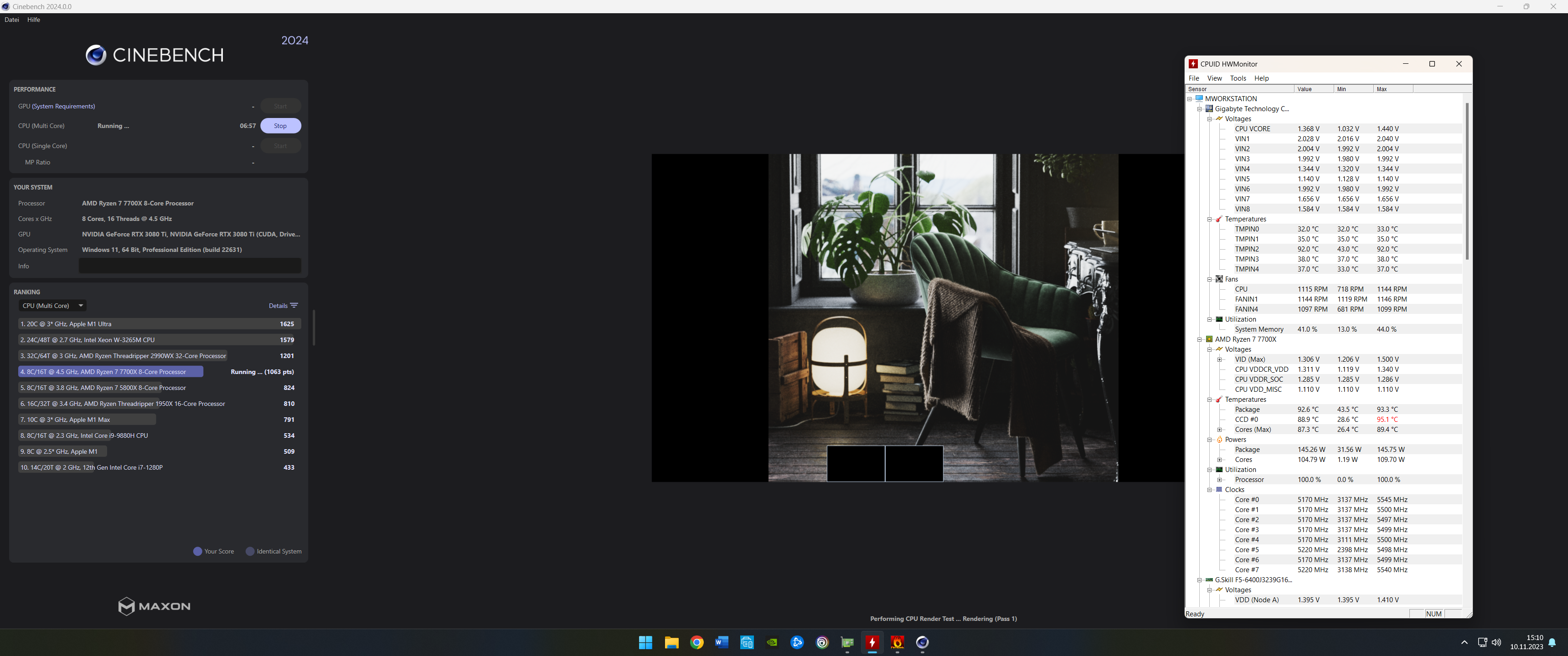Expand the VID (Max) voltage entry
Screen dimensions: 1568x656
(x=1219, y=359)
